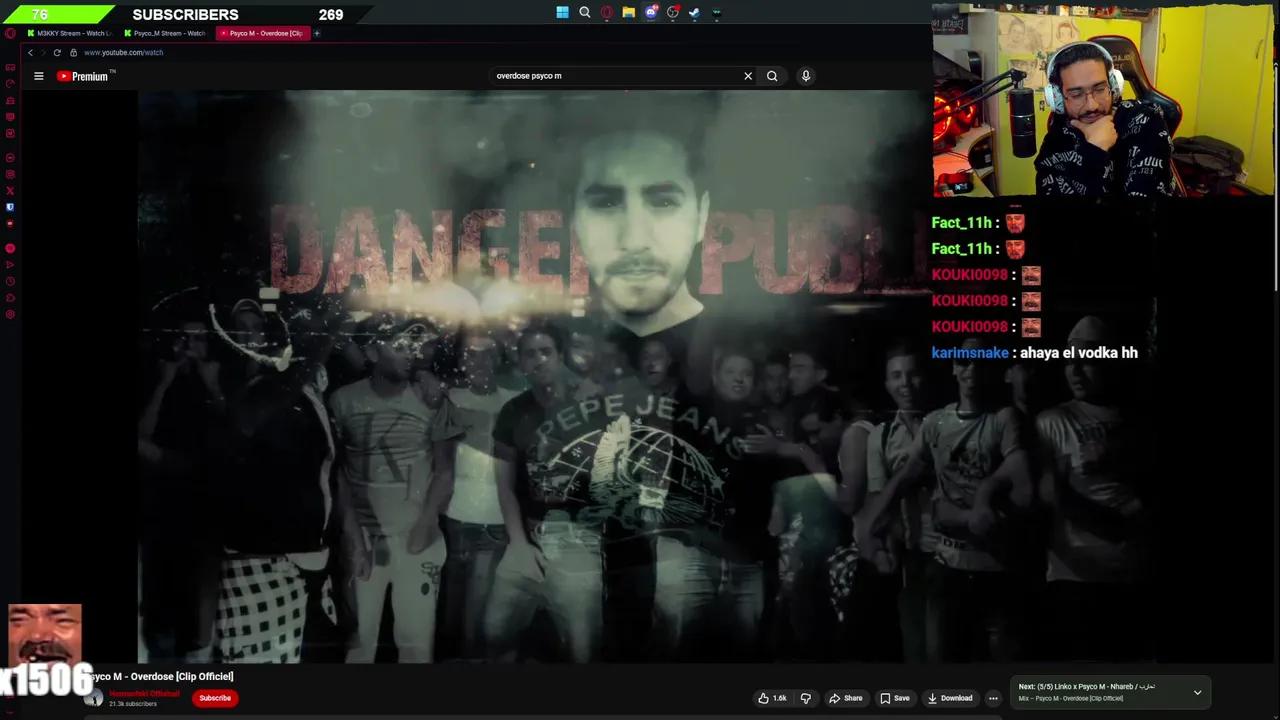Switch to the Psyco_M Stream tab
The height and width of the screenshot is (720, 1280).
[x=166, y=33]
